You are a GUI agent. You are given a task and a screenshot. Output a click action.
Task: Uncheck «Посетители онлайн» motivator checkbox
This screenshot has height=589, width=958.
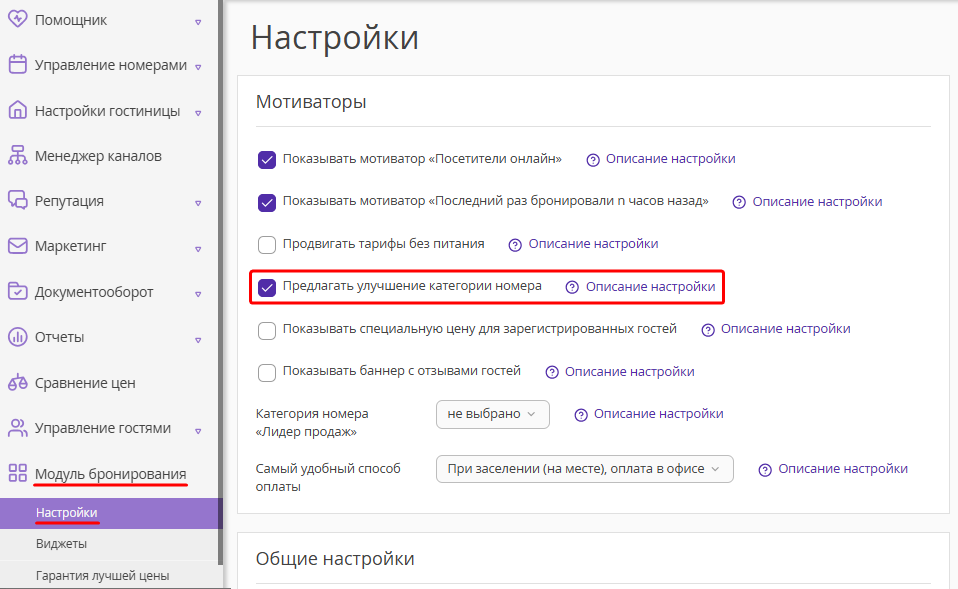(267, 160)
